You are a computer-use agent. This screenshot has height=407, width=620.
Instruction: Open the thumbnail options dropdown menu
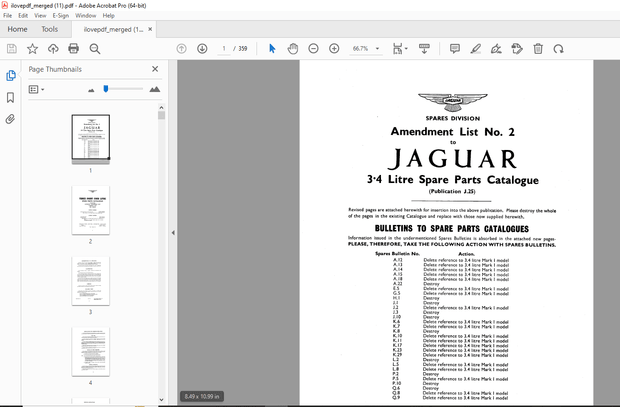36,89
